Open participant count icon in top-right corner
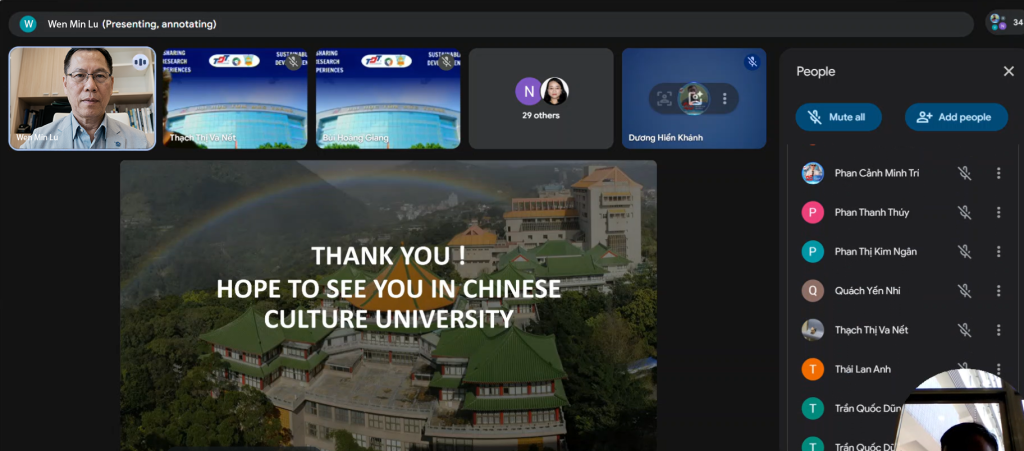Image resolution: width=1024 pixels, height=451 pixels. click(1001, 22)
